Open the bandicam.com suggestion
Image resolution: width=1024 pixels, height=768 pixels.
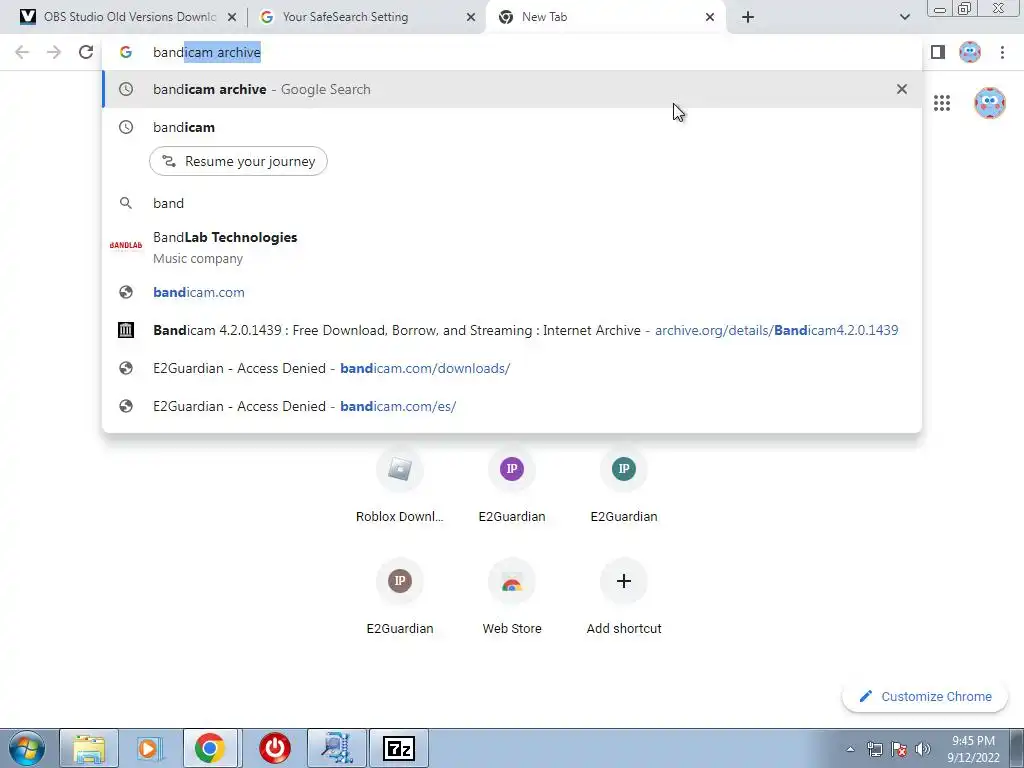point(512,293)
